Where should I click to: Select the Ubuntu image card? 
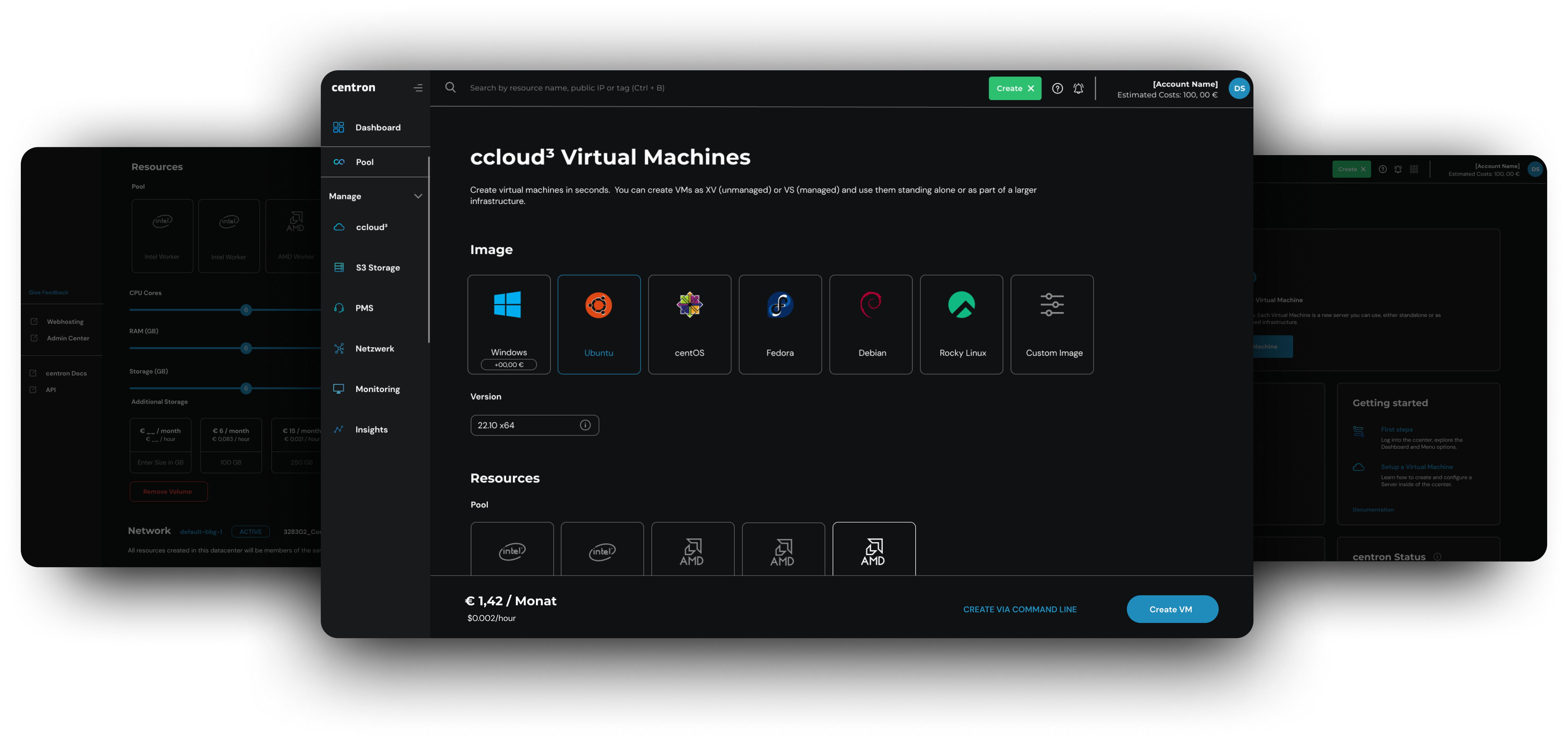tap(599, 324)
